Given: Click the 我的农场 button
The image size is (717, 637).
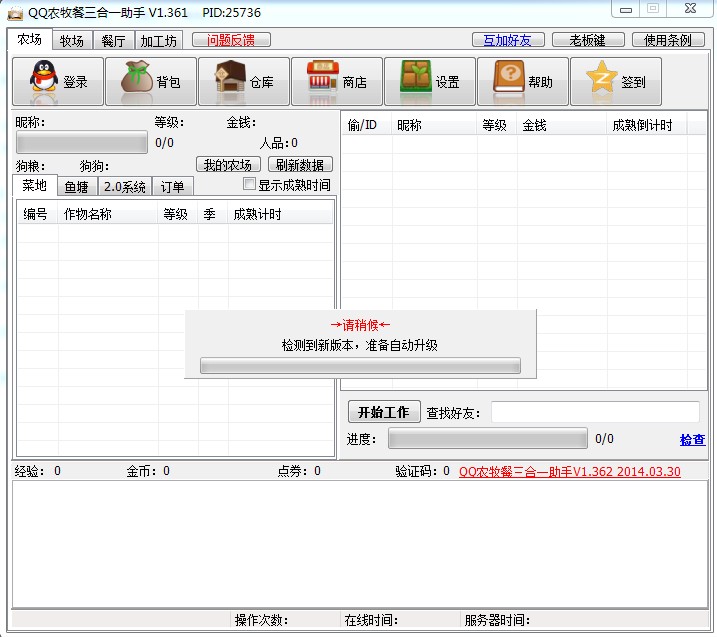Looking at the screenshot, I should point(228,165).
